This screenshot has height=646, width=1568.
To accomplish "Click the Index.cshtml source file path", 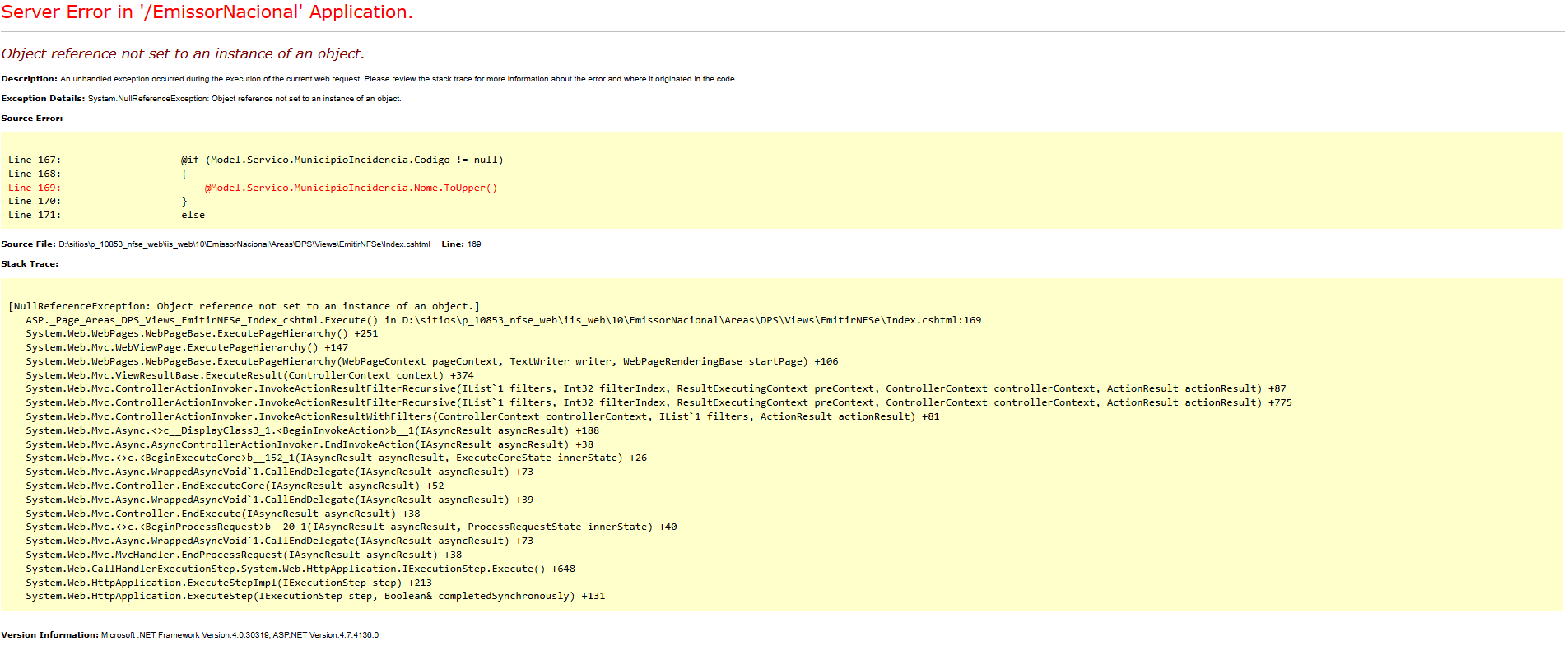I will 244,244.
